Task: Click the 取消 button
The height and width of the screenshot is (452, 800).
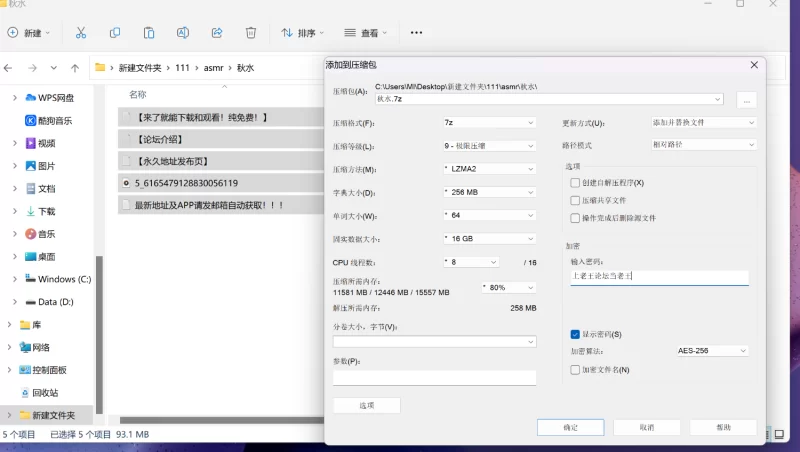Action: [647, 428]
